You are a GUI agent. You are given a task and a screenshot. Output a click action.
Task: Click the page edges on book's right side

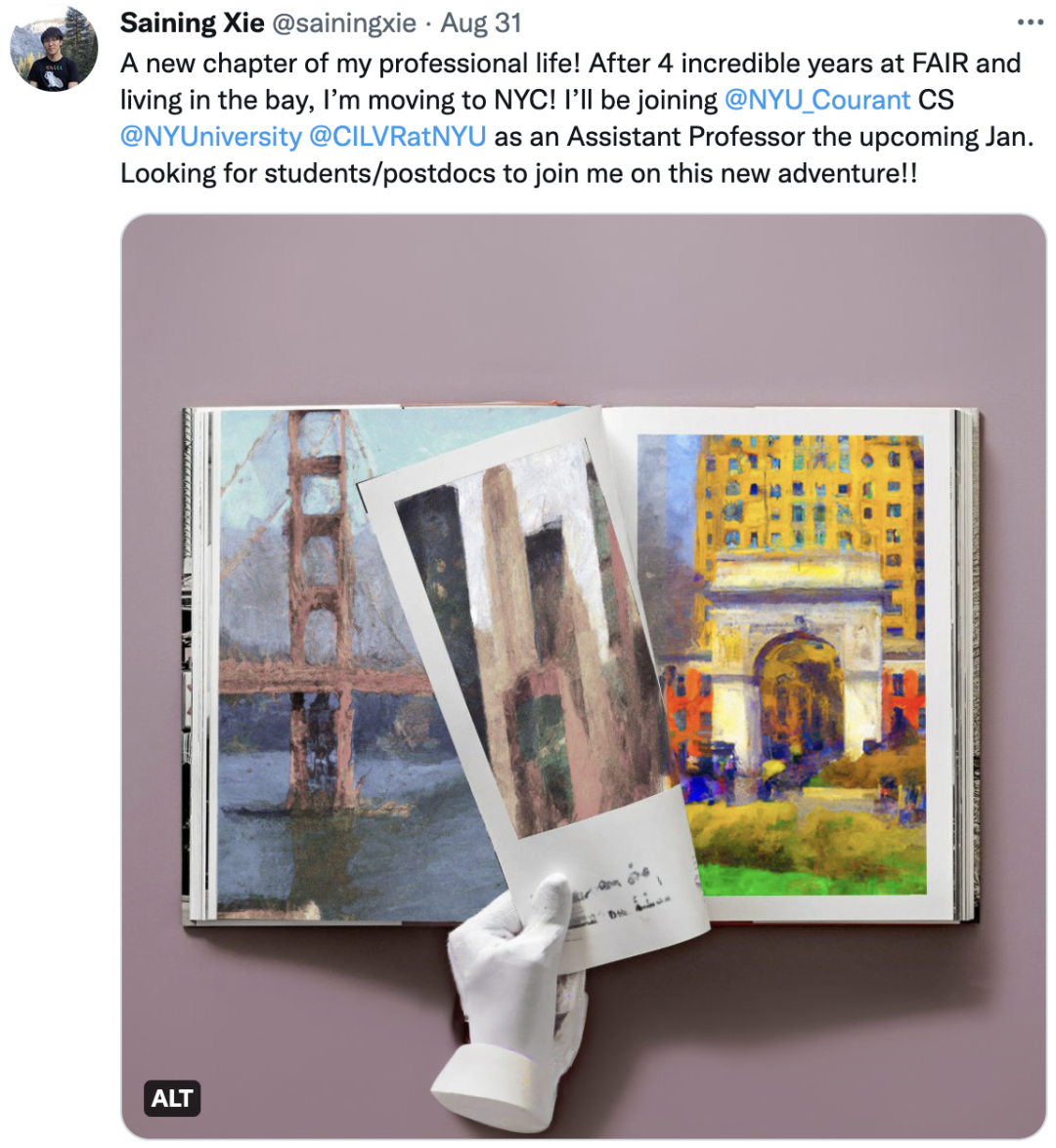(x=968, y=665)
